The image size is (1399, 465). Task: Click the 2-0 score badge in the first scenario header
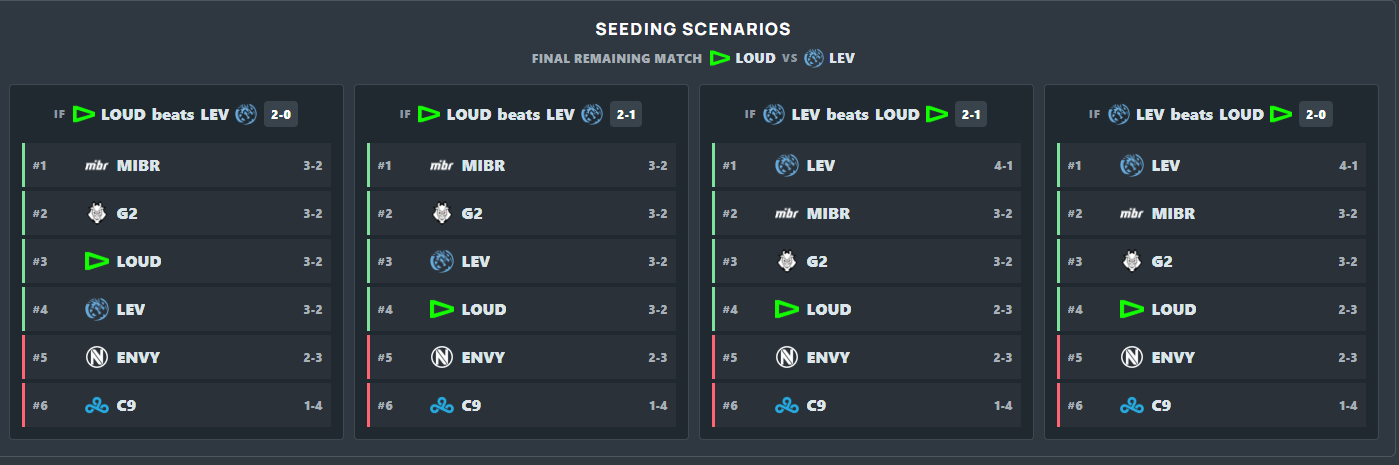[x=281, y=114]
